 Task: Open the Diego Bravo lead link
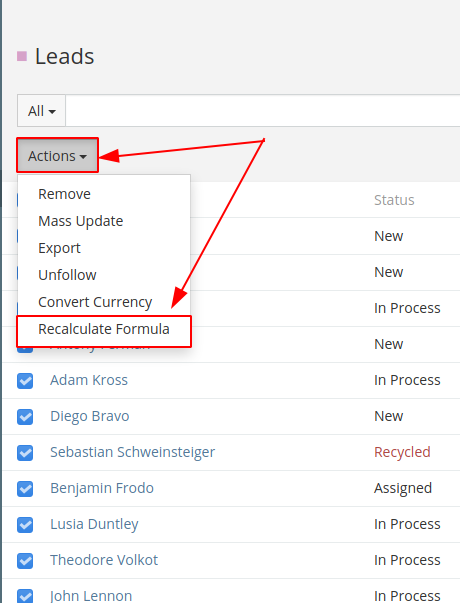pyautogui.click(x=90, y=416)
